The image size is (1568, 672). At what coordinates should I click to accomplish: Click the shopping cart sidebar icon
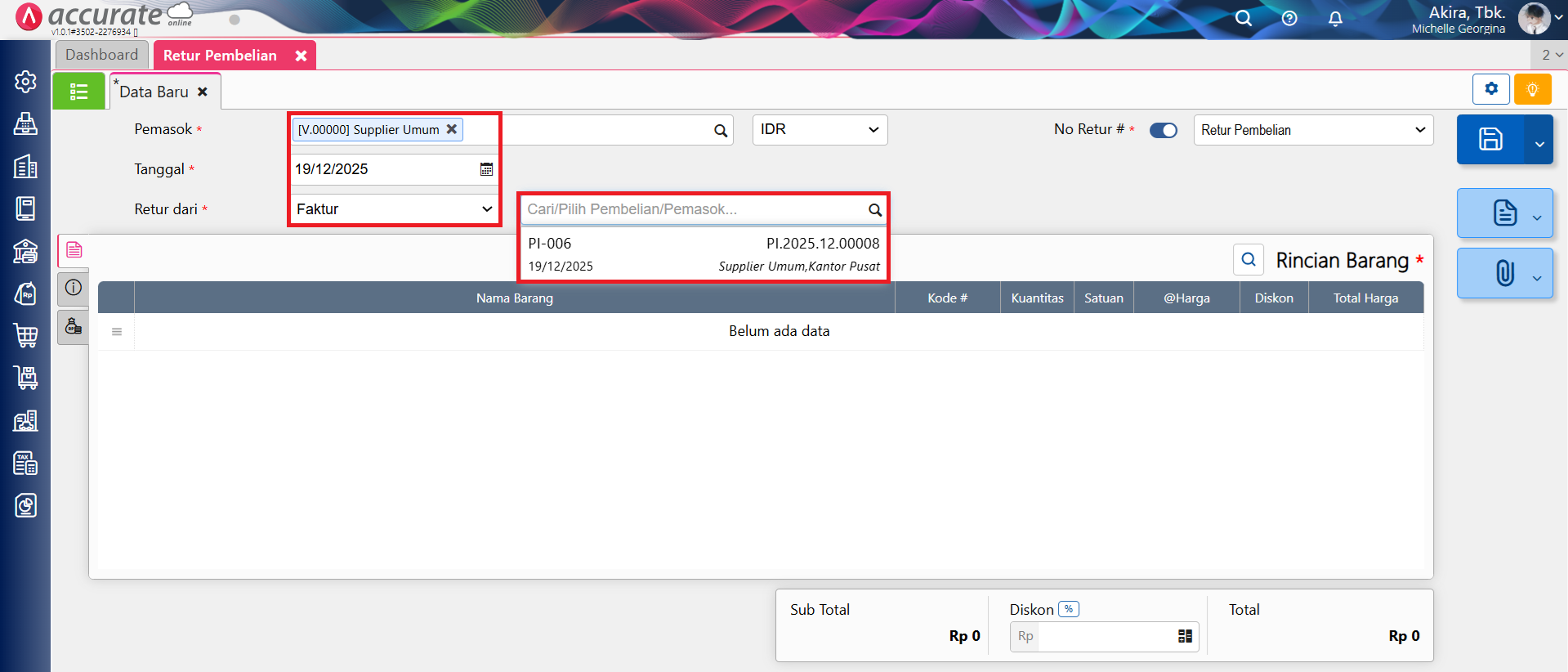[25, 335]
